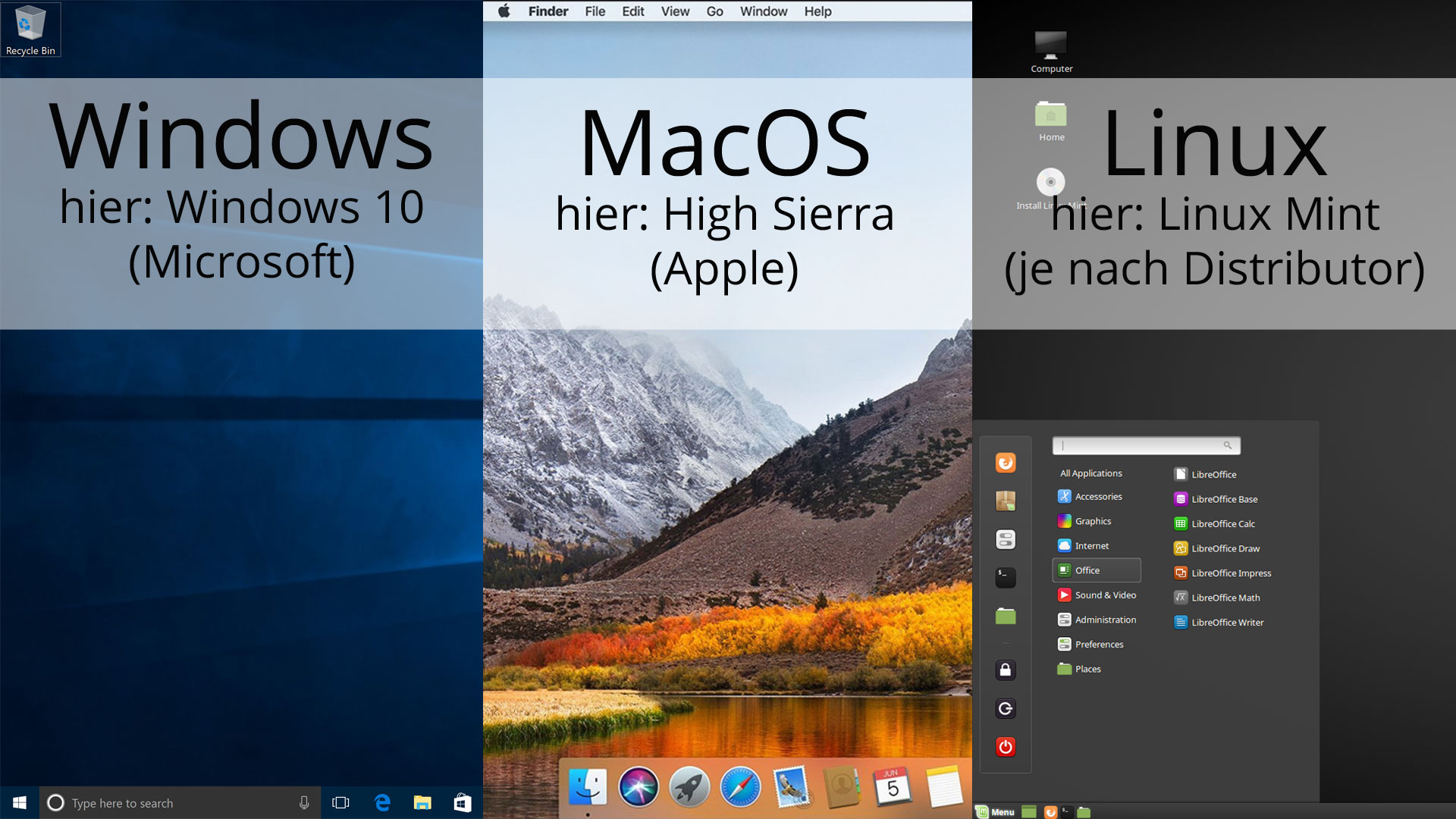Launch LibreOffice Impress
The height and width of the screenshot is (819, 1456).
1223,573
